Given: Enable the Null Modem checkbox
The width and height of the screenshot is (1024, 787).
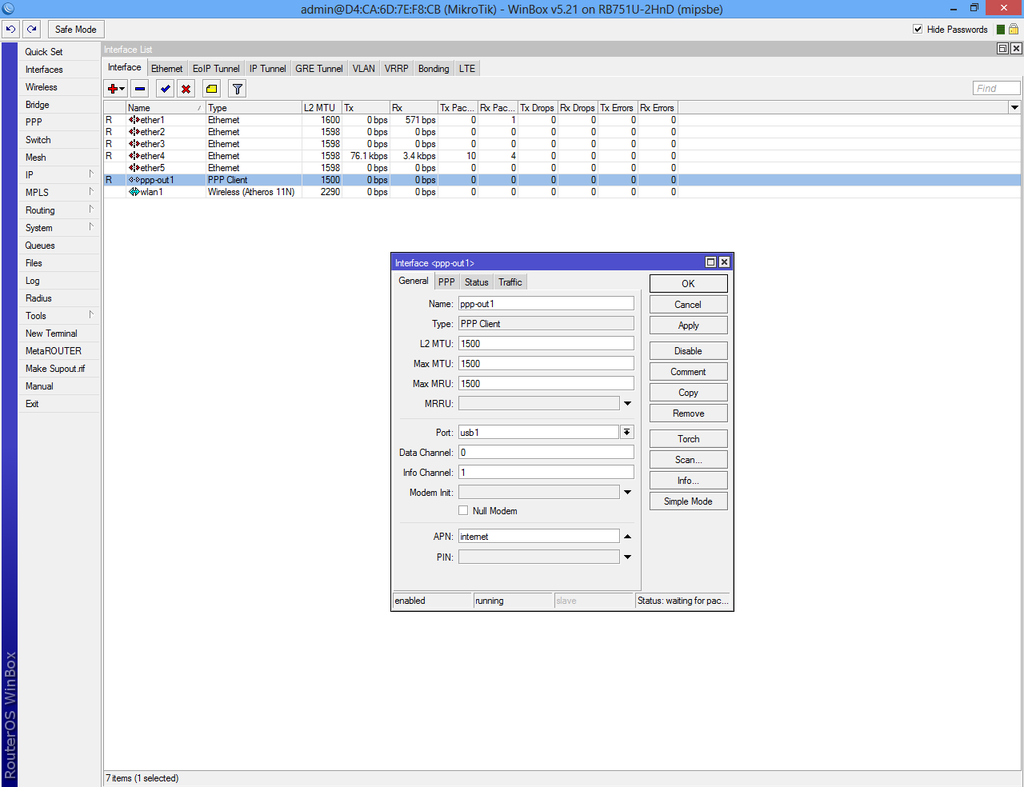Looking at the screenshot, I should click(463, 510).
